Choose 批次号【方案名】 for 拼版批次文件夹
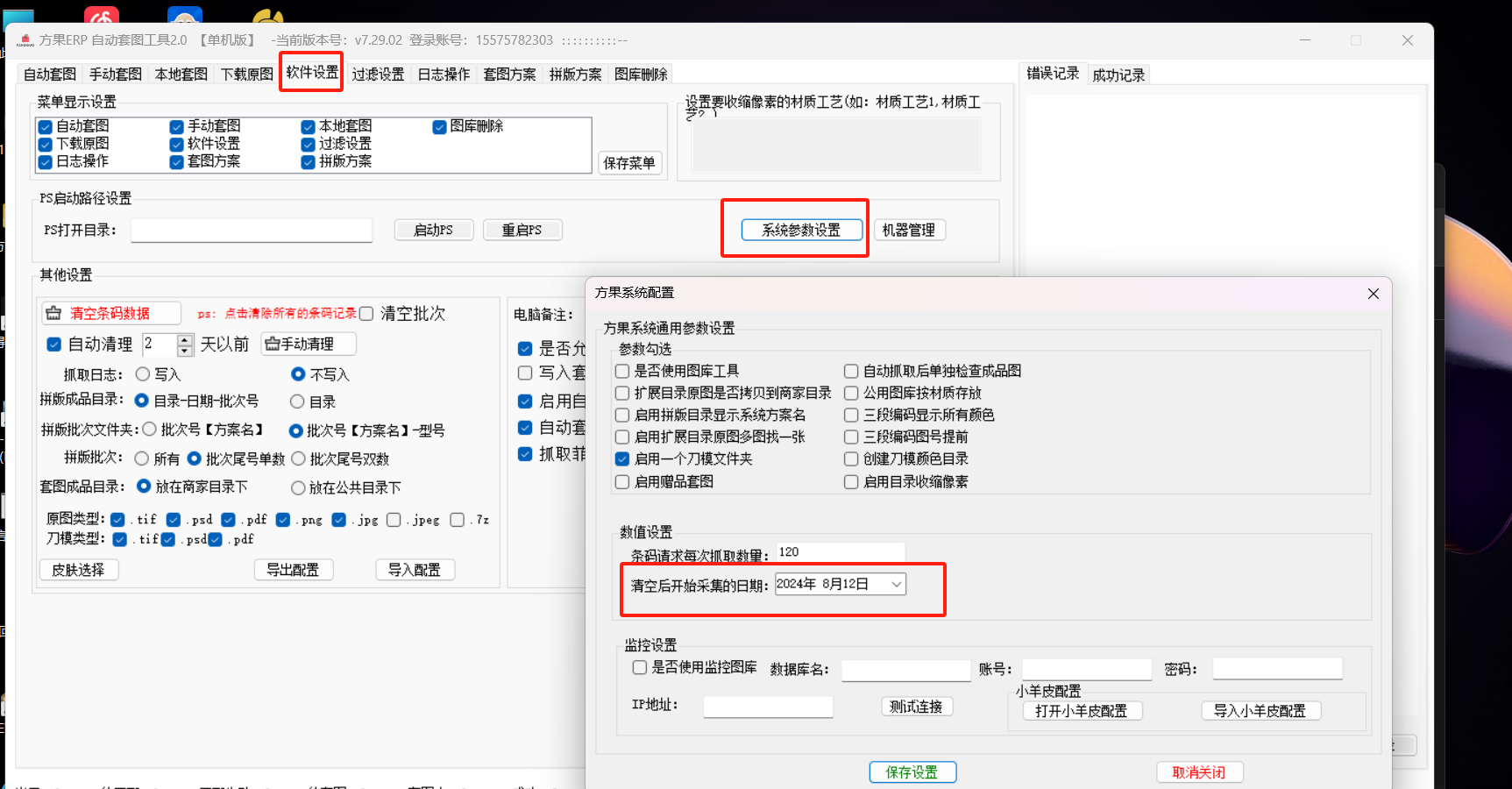Viewport: 1512px width, 789px height. coord(149,430)
